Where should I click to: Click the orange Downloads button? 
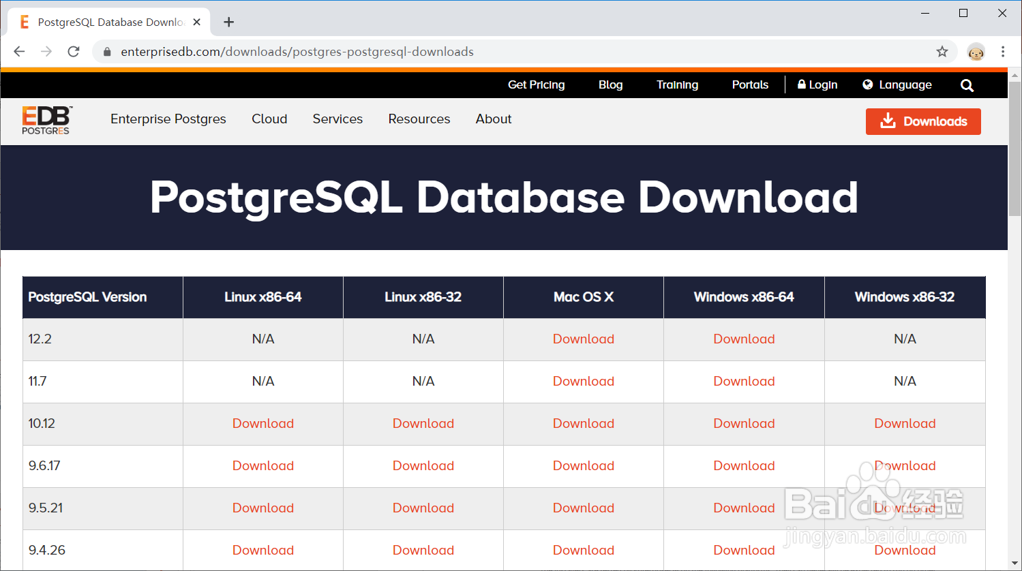tap(923, 121)
